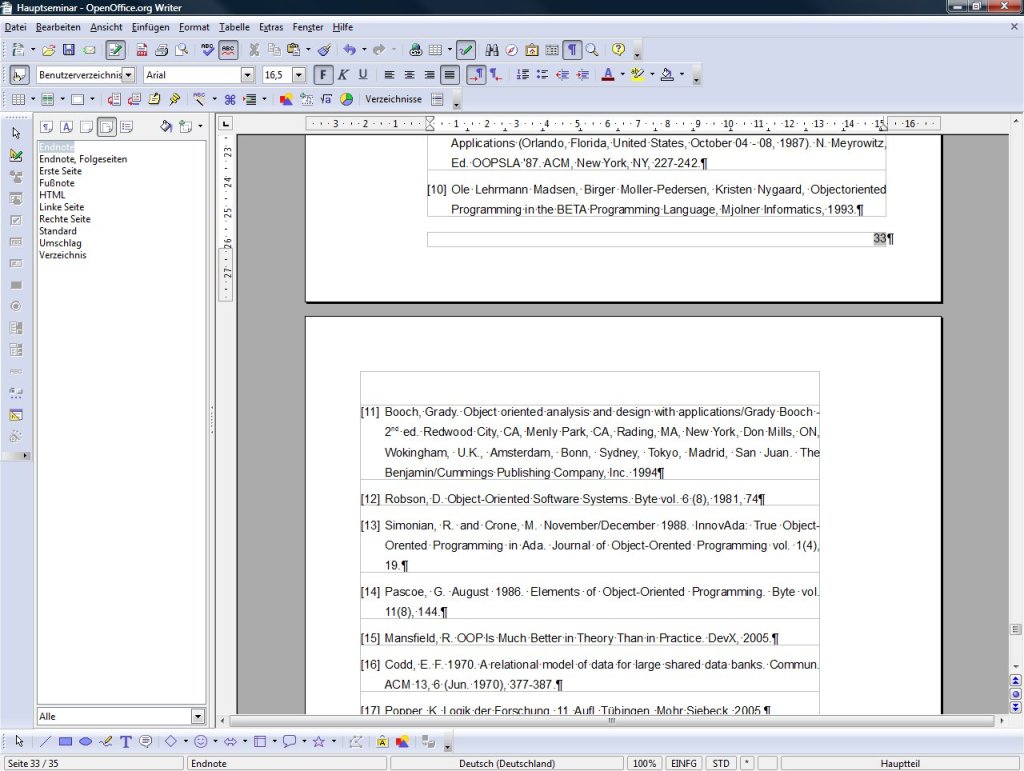This screenshot has height=771, width=1024.
Task: Show Paragraph Styles in the Styles panel
Action: pos(46,127)
